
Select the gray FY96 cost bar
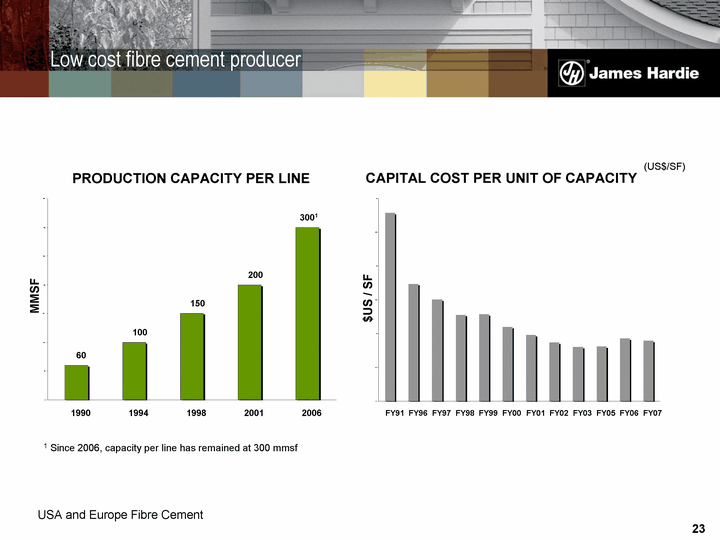coord(414,341)
